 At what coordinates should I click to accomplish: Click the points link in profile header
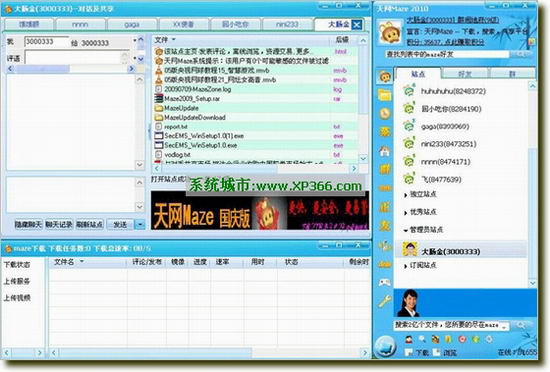click(445, 42)
